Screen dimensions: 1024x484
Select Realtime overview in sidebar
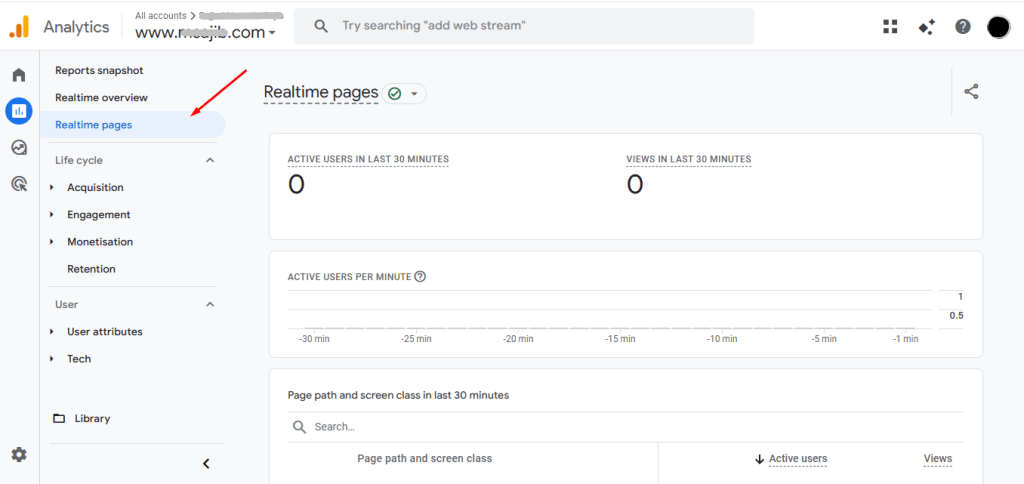[x=101, y=98]
